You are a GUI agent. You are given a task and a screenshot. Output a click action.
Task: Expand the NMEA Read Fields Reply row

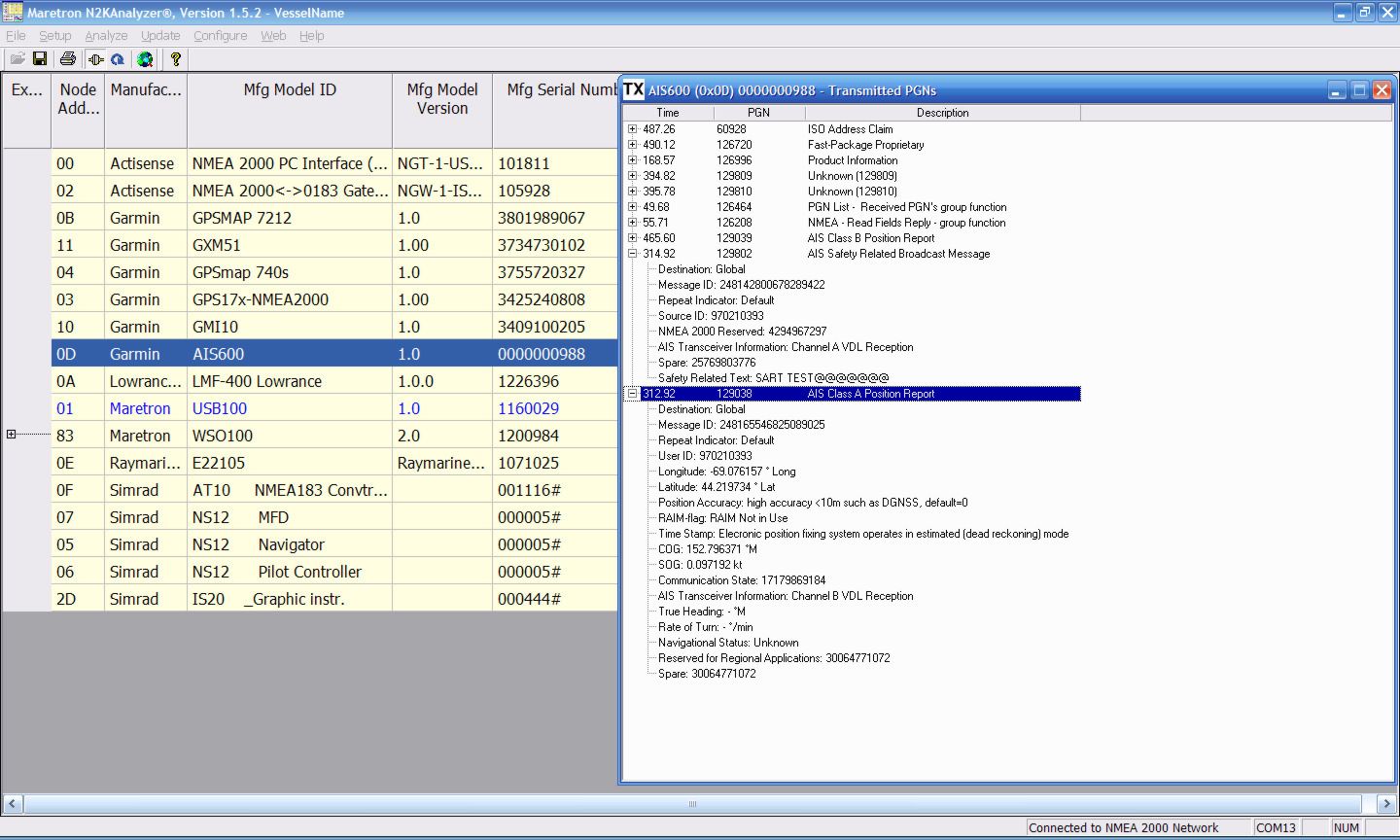[x=633, y=223]
